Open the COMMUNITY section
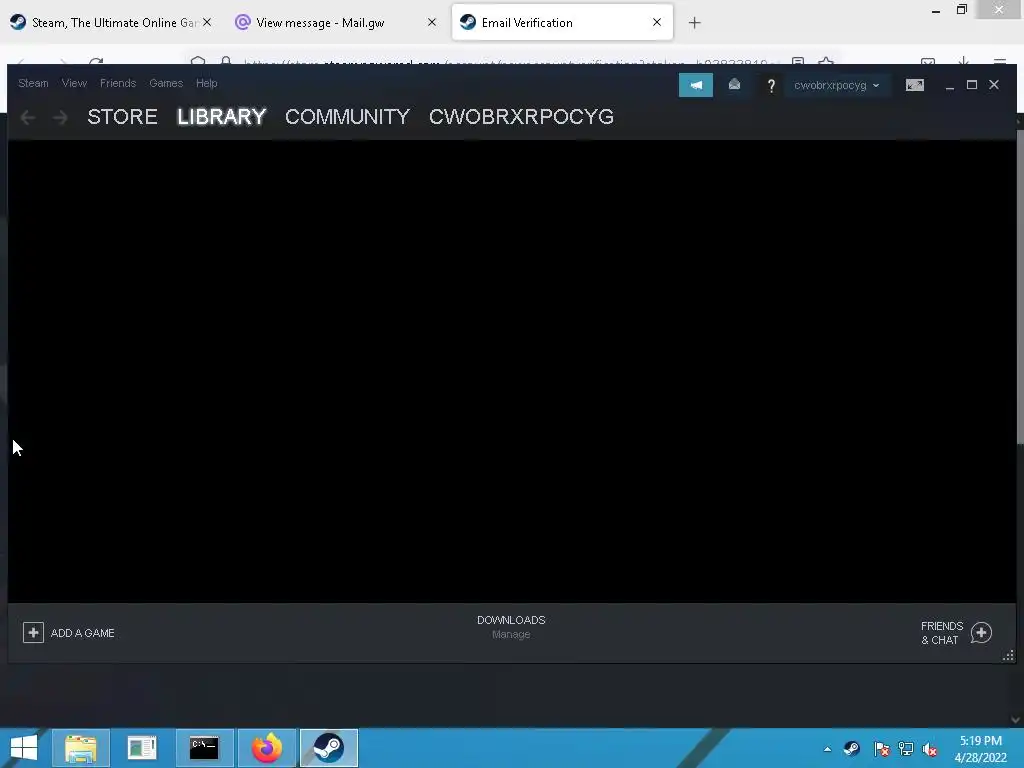 (347, 116)
